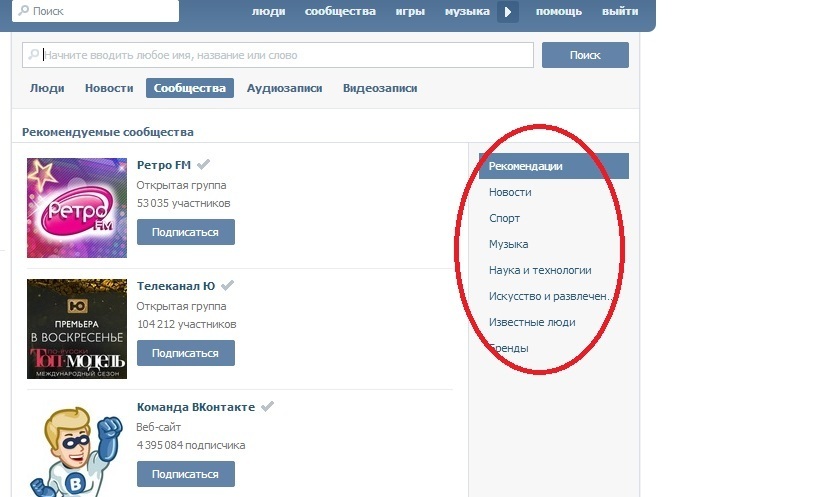Open люди in the top menu
The image size is (826, 497).
coord(268,12)
